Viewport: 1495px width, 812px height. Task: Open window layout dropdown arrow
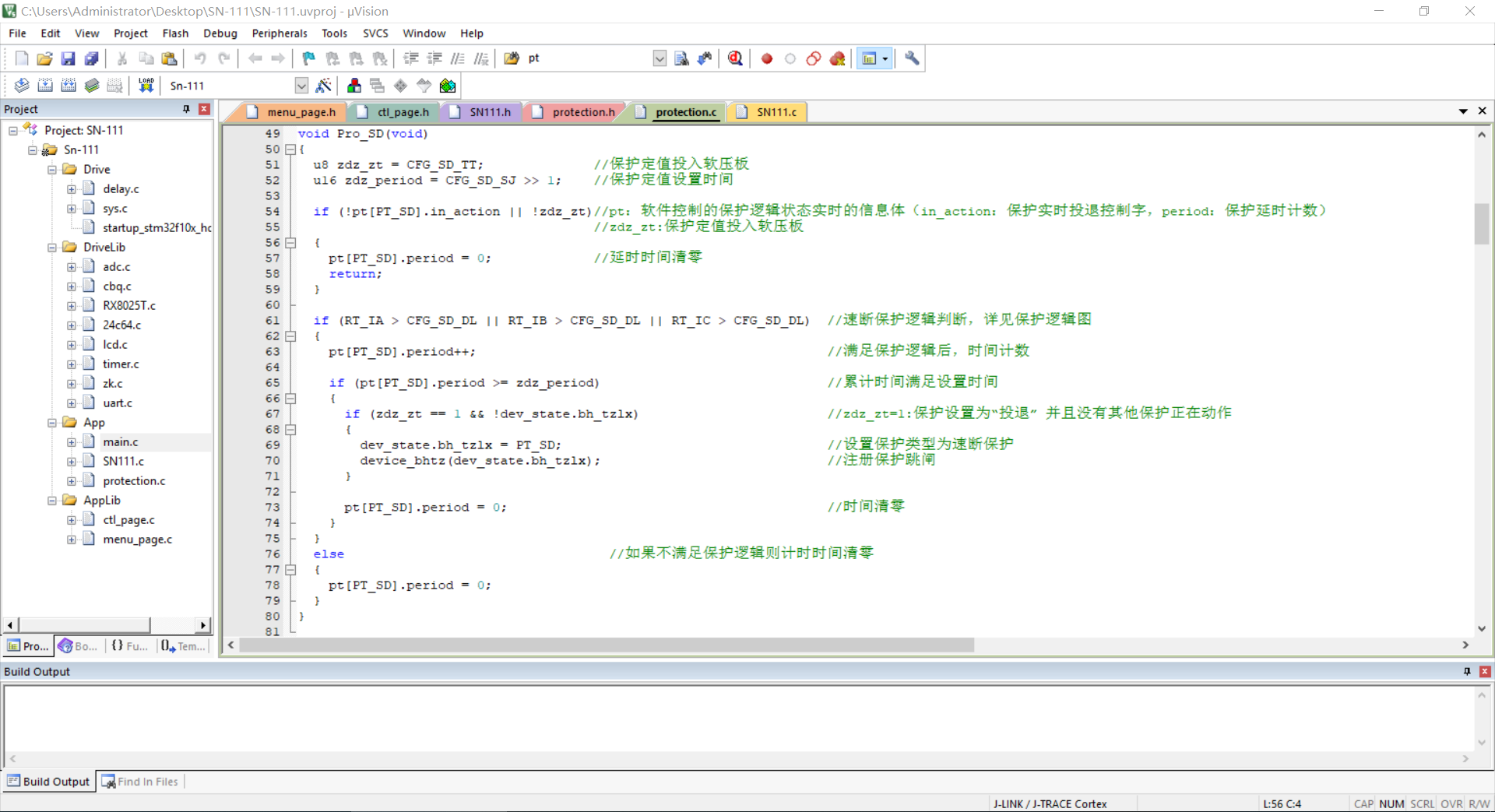point(885,58)
